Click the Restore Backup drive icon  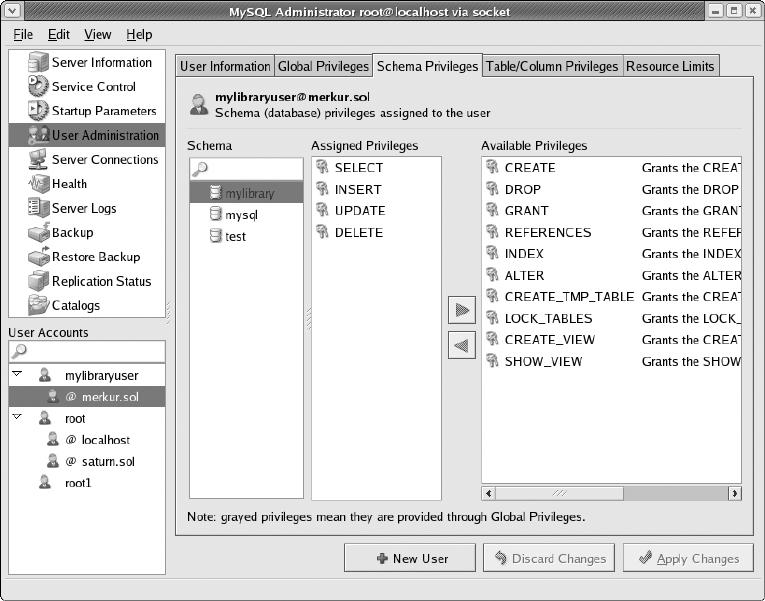[38, 257]
